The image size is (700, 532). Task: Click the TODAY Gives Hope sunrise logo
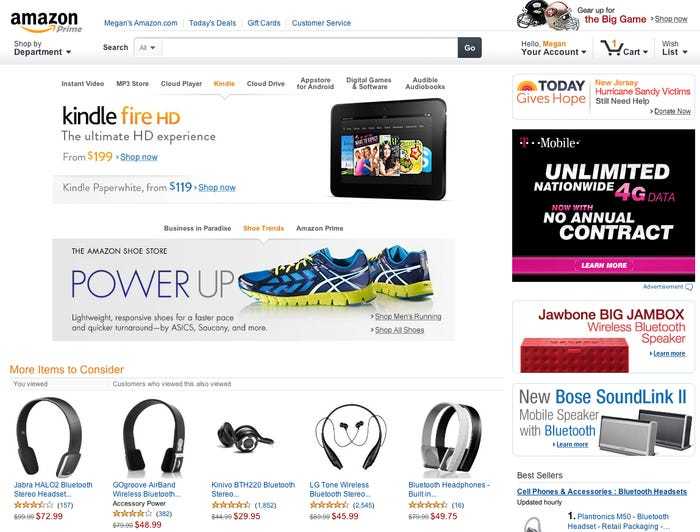526,85
